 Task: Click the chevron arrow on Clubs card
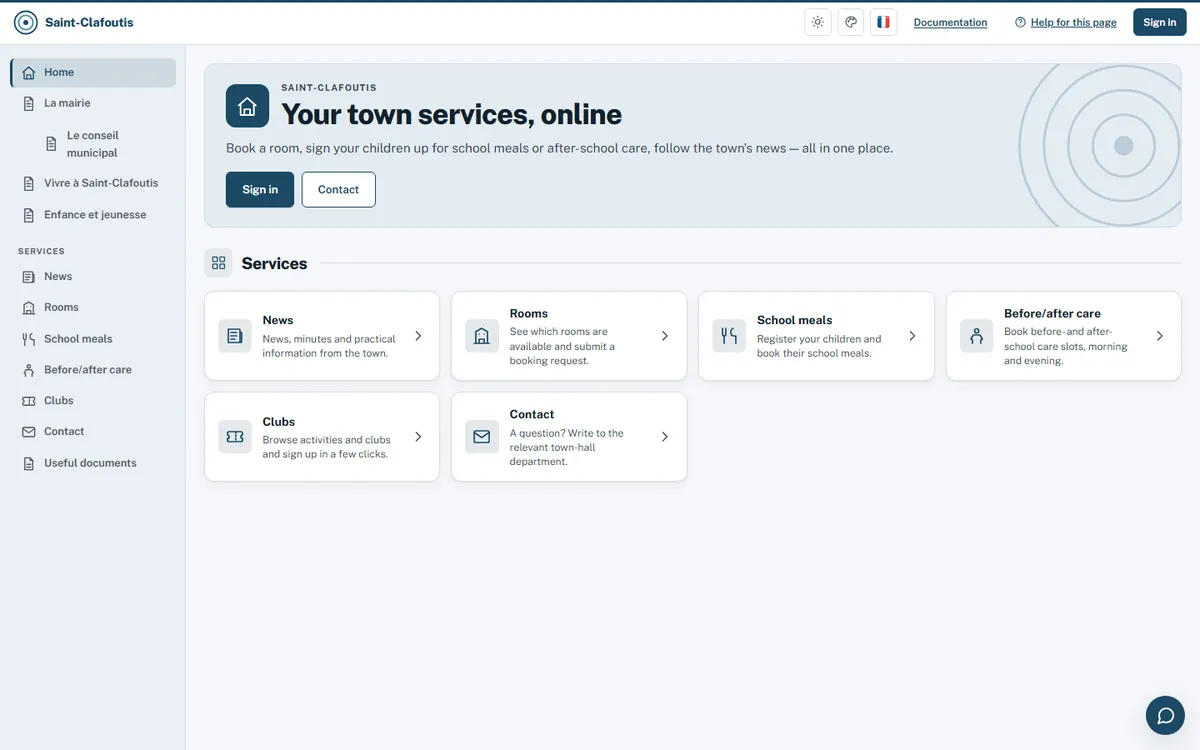pyautogui.click(x=418, y=437)
